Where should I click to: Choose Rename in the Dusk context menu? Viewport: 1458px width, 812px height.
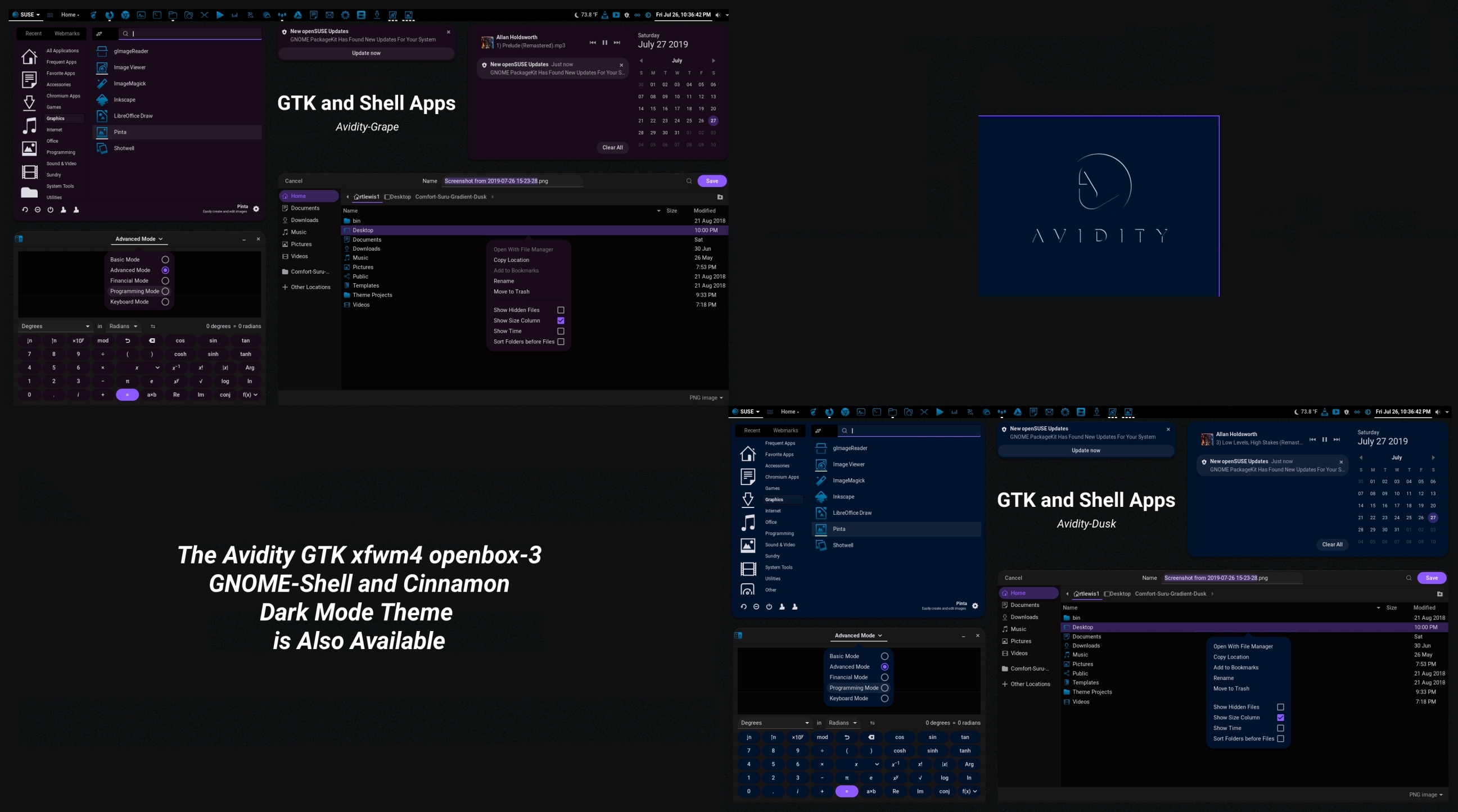click(x=1223, y=678)
